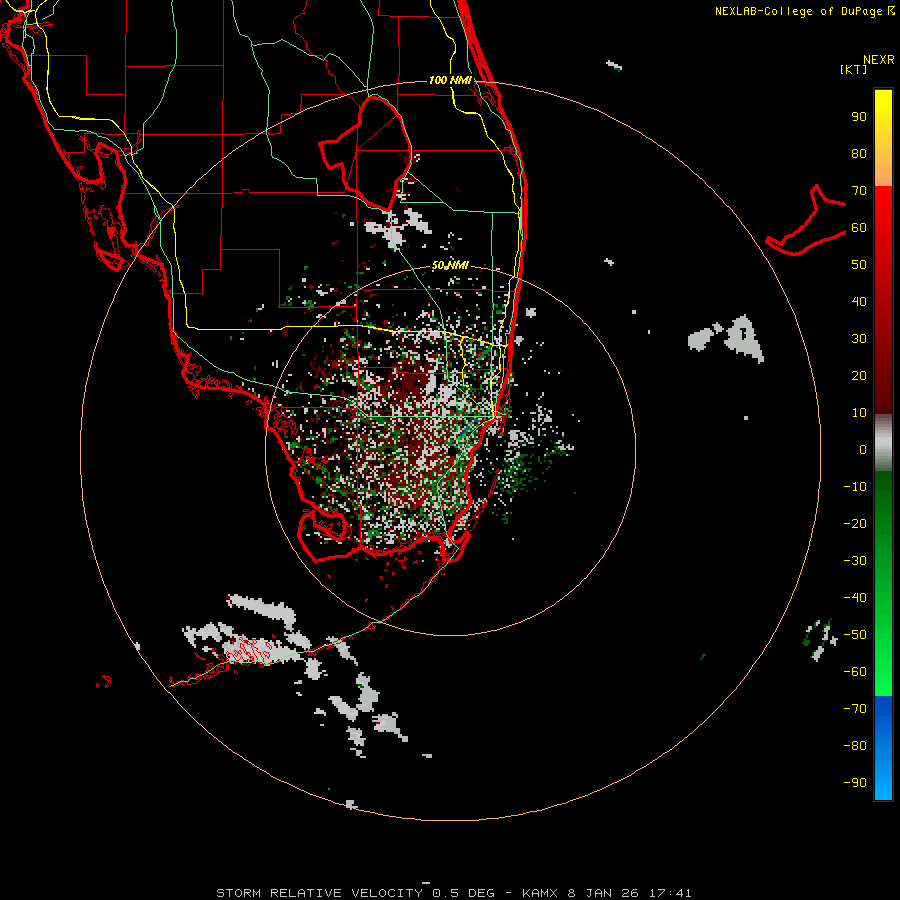Click the 80 value on the velocity scale
The width and height of the screenshot is (900, 900).
(859, 153)
